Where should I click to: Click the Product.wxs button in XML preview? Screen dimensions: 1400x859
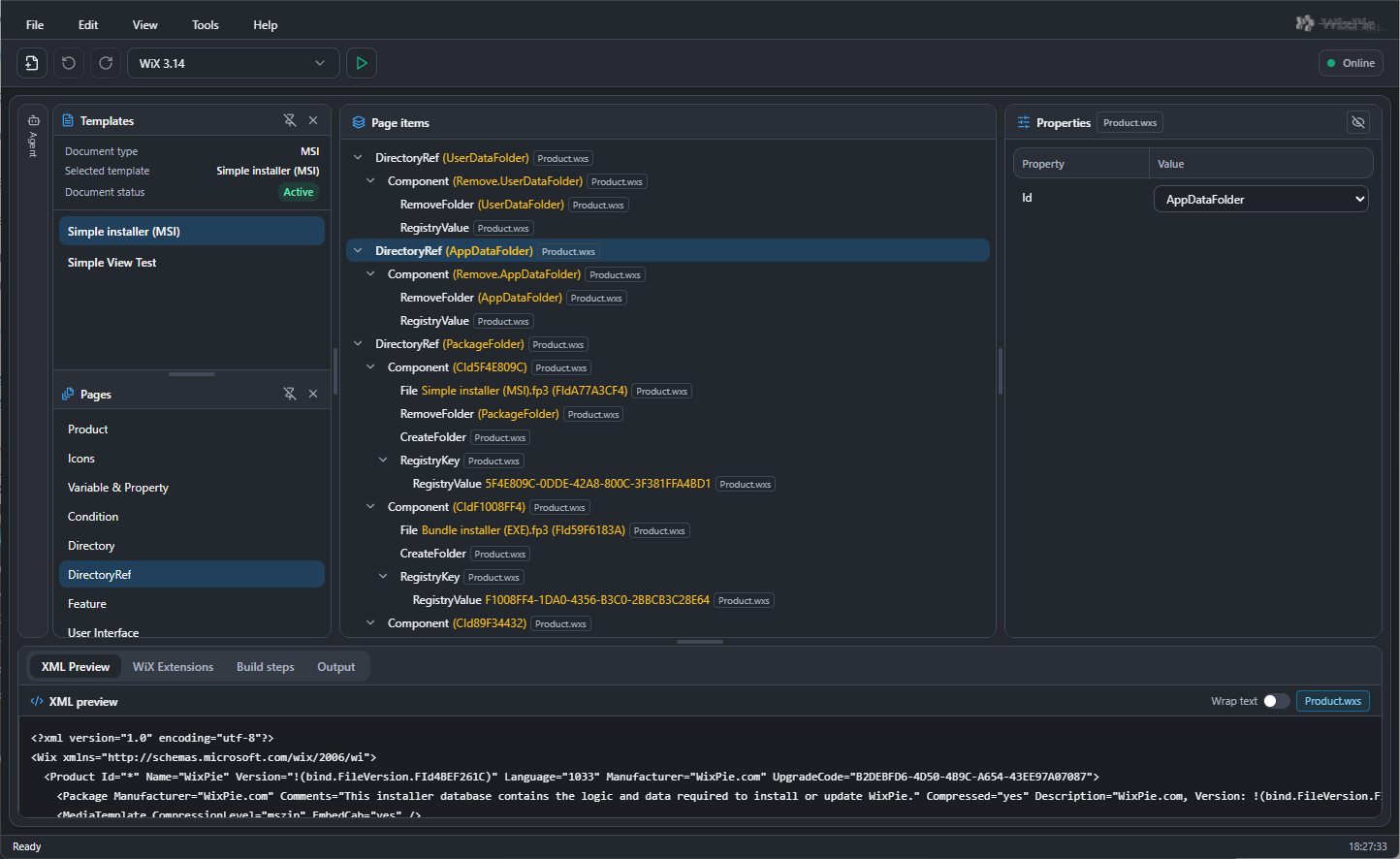[x=1333, y=701]
